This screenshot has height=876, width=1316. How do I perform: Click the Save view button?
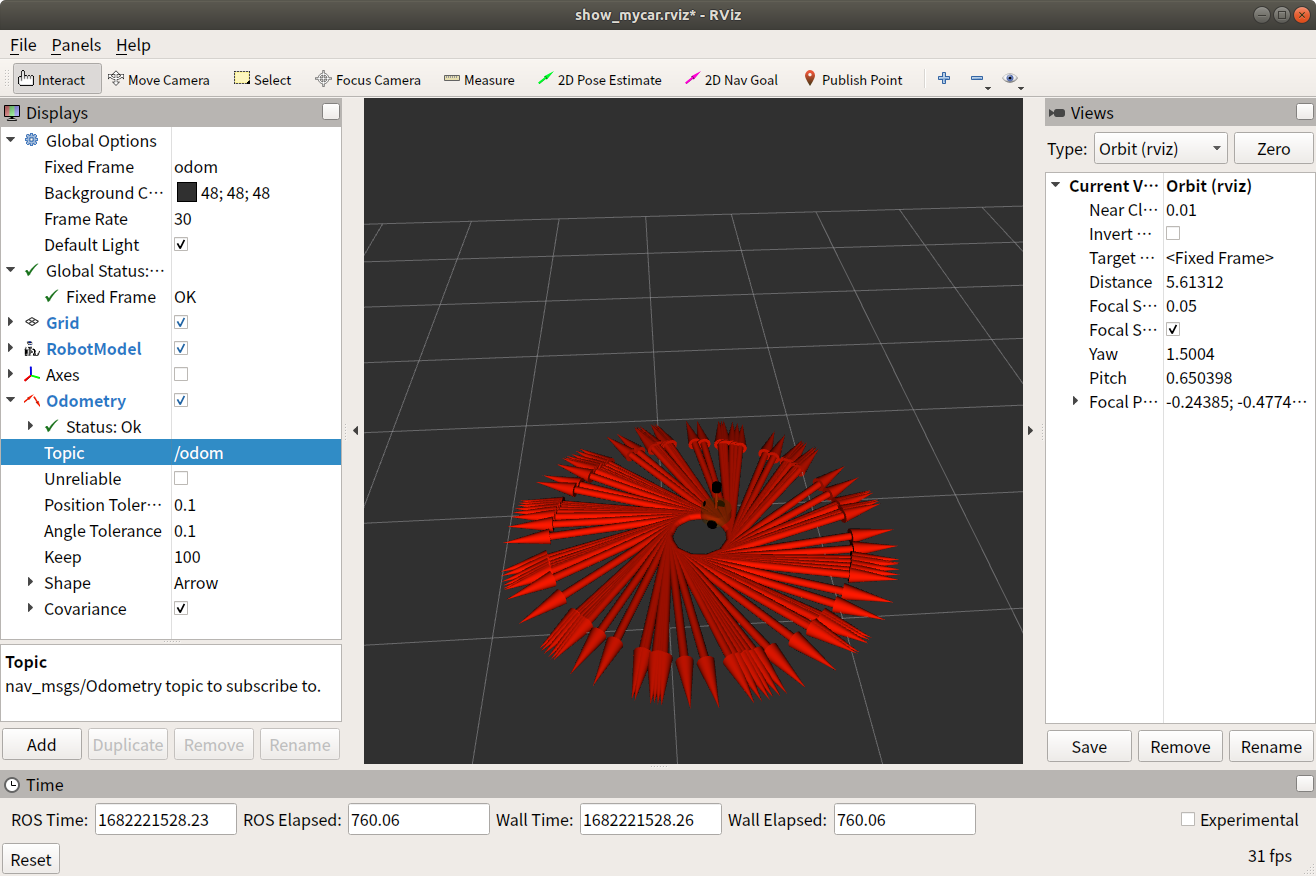coord(1089,747)
